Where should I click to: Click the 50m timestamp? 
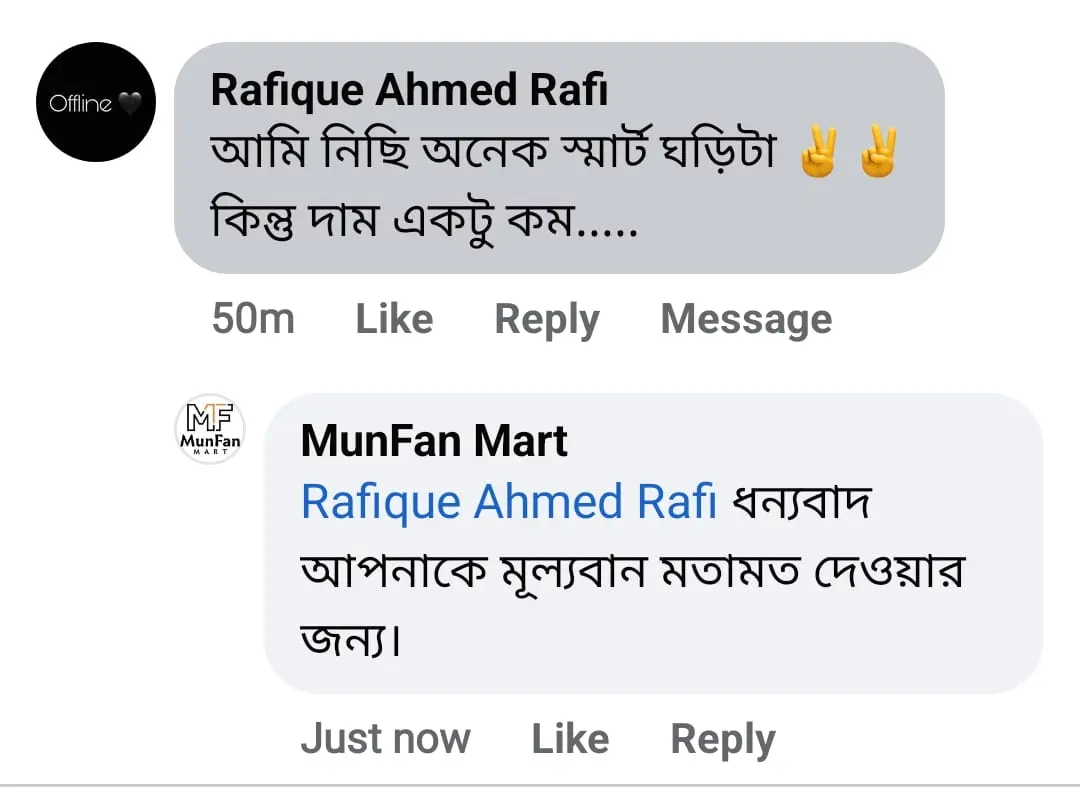pyautogui.click(x=253, y=320)
